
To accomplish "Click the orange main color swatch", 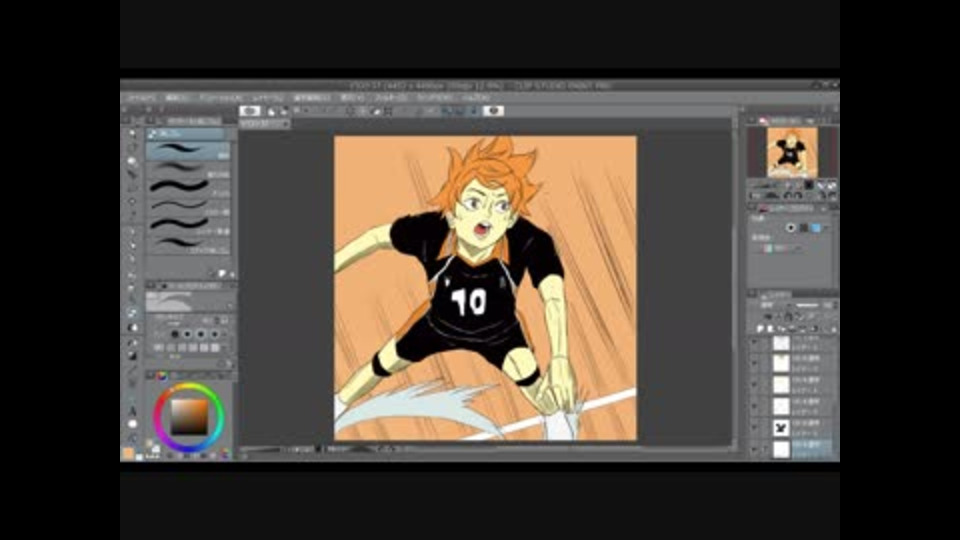I will click(128, 453).
